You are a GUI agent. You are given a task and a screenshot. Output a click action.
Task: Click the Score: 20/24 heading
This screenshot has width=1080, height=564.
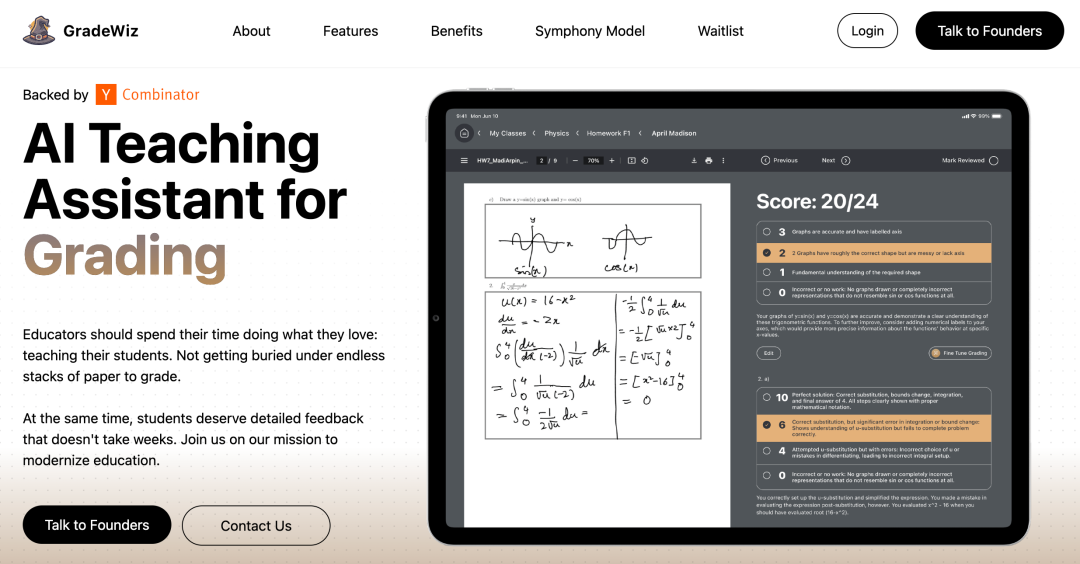[817, 201]
